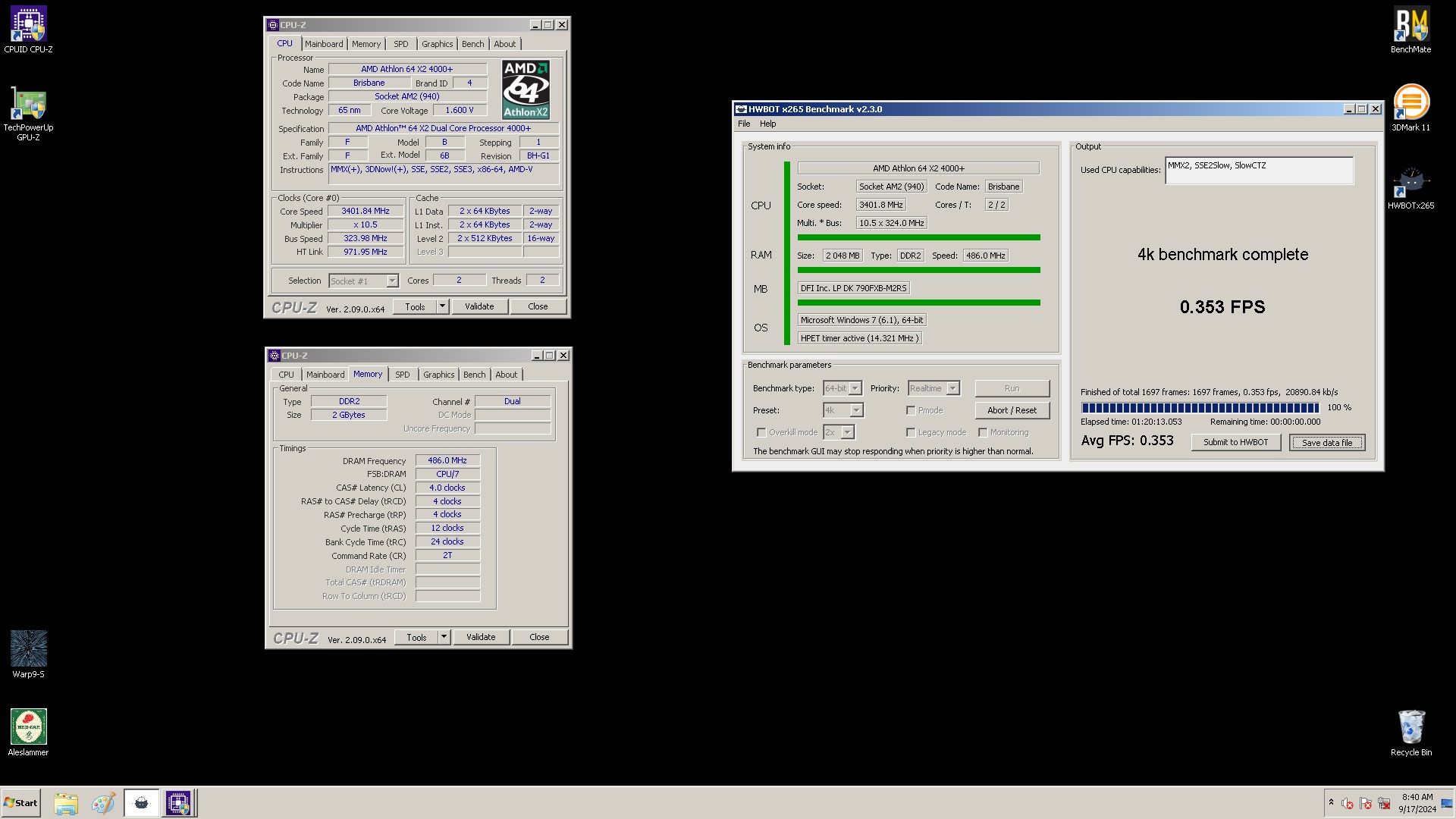Click Validate in the top CPU-Z window
Screen dimensions: 1456x819
(479, 306)
